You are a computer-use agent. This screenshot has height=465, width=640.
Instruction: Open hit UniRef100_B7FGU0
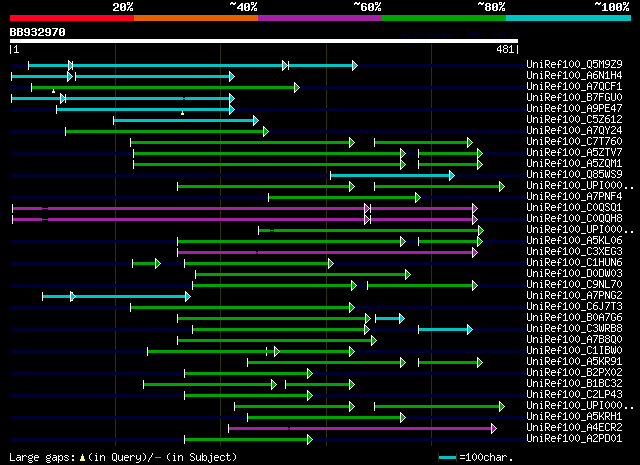click(x=574, y=97)
